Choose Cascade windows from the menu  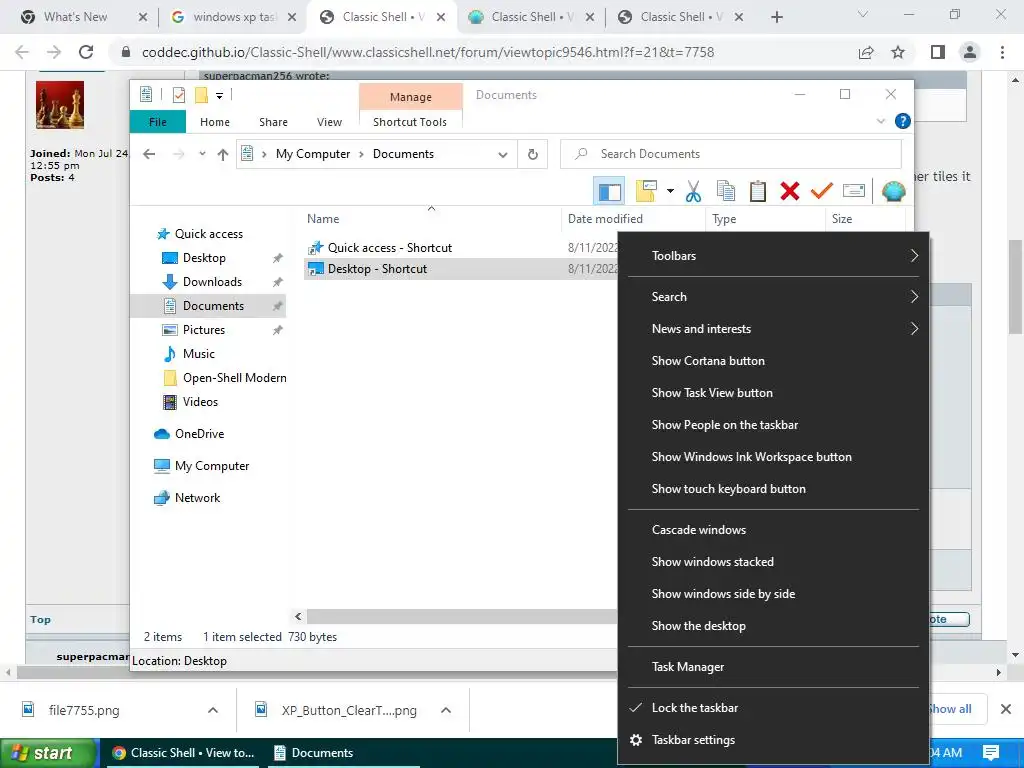(x=773, y=530)
